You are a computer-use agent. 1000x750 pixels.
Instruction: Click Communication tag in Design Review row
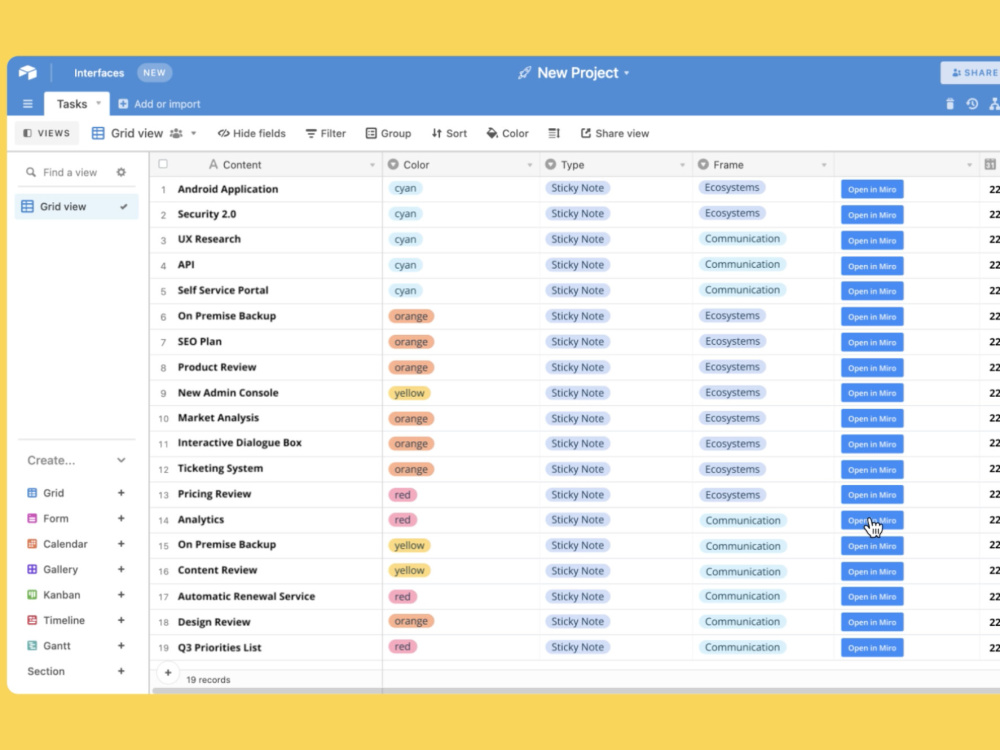pyautogui.click(x=742, y=622)
